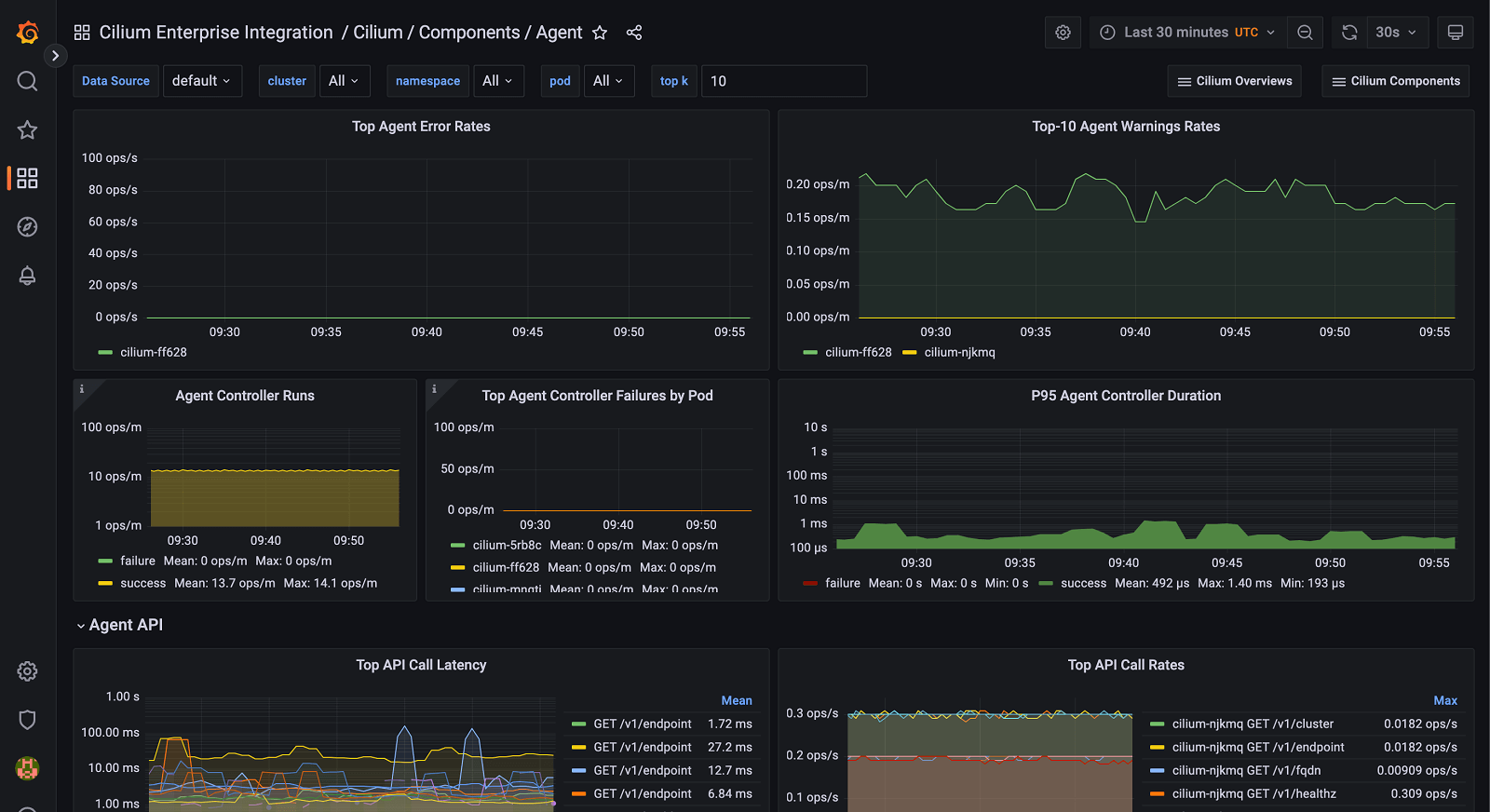The image size is (1490, 812).
Task: Share the dashboard via share icon
Action: pos(634,33)
